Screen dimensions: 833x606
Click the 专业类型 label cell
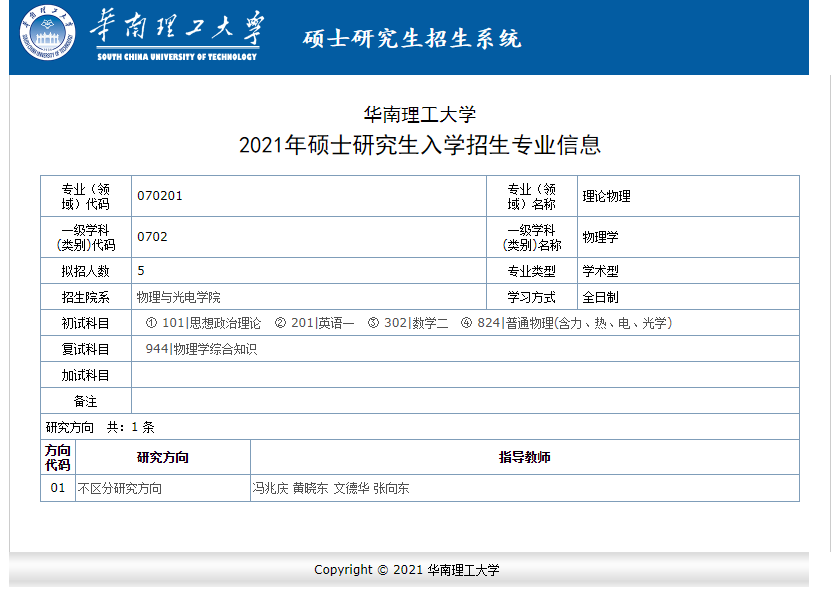(532, 271)
